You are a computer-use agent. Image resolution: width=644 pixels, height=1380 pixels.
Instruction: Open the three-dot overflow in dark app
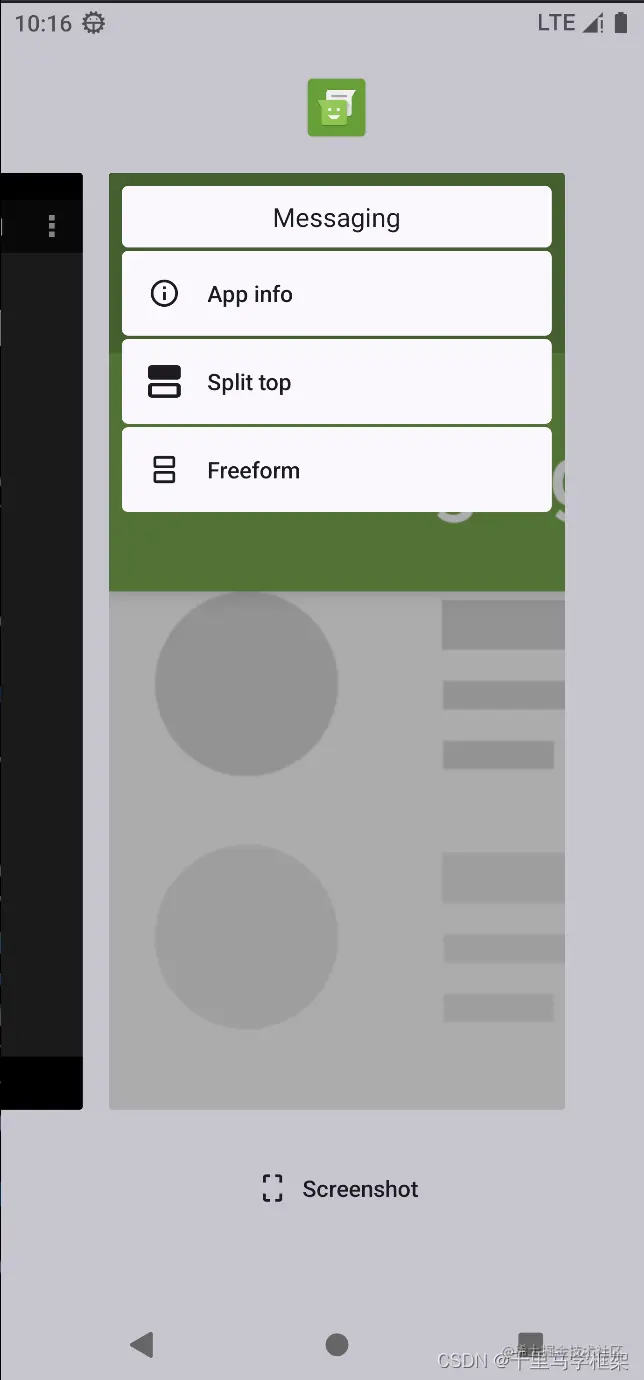coord(52,226)
